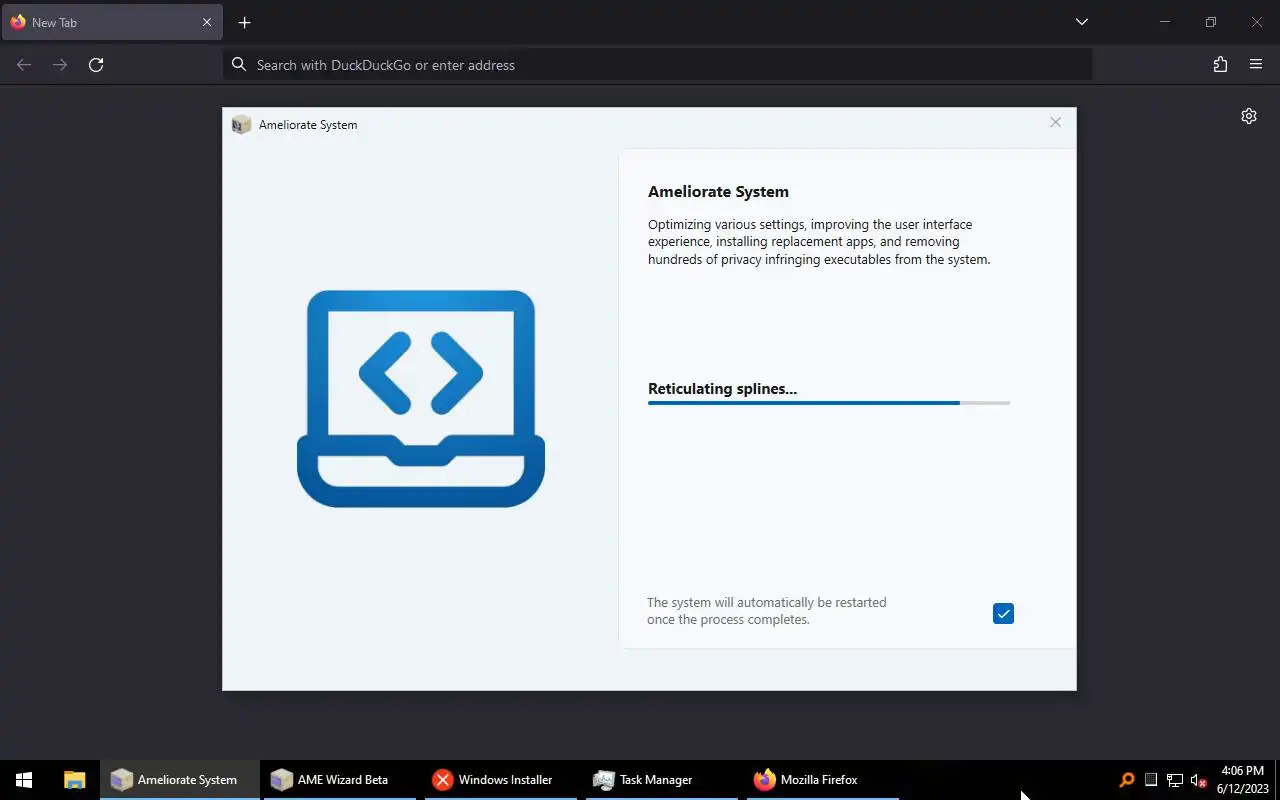The height and width of the screenshot is (800, 1280).
Task: Switch to Ameliorate System taskbar item
Action: [180, 780]
